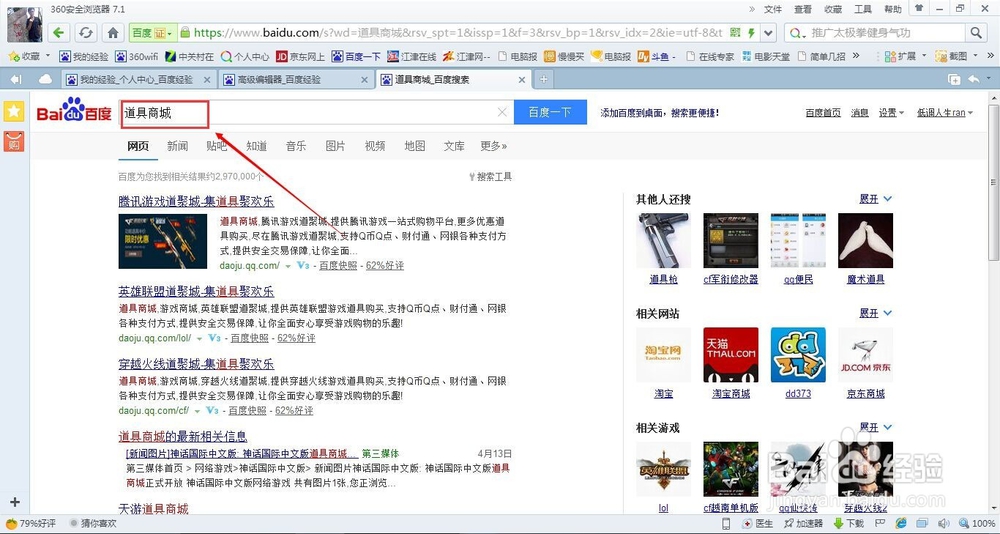
Task: Open the 加速器 accelerator icon
Action: point(804,524)
